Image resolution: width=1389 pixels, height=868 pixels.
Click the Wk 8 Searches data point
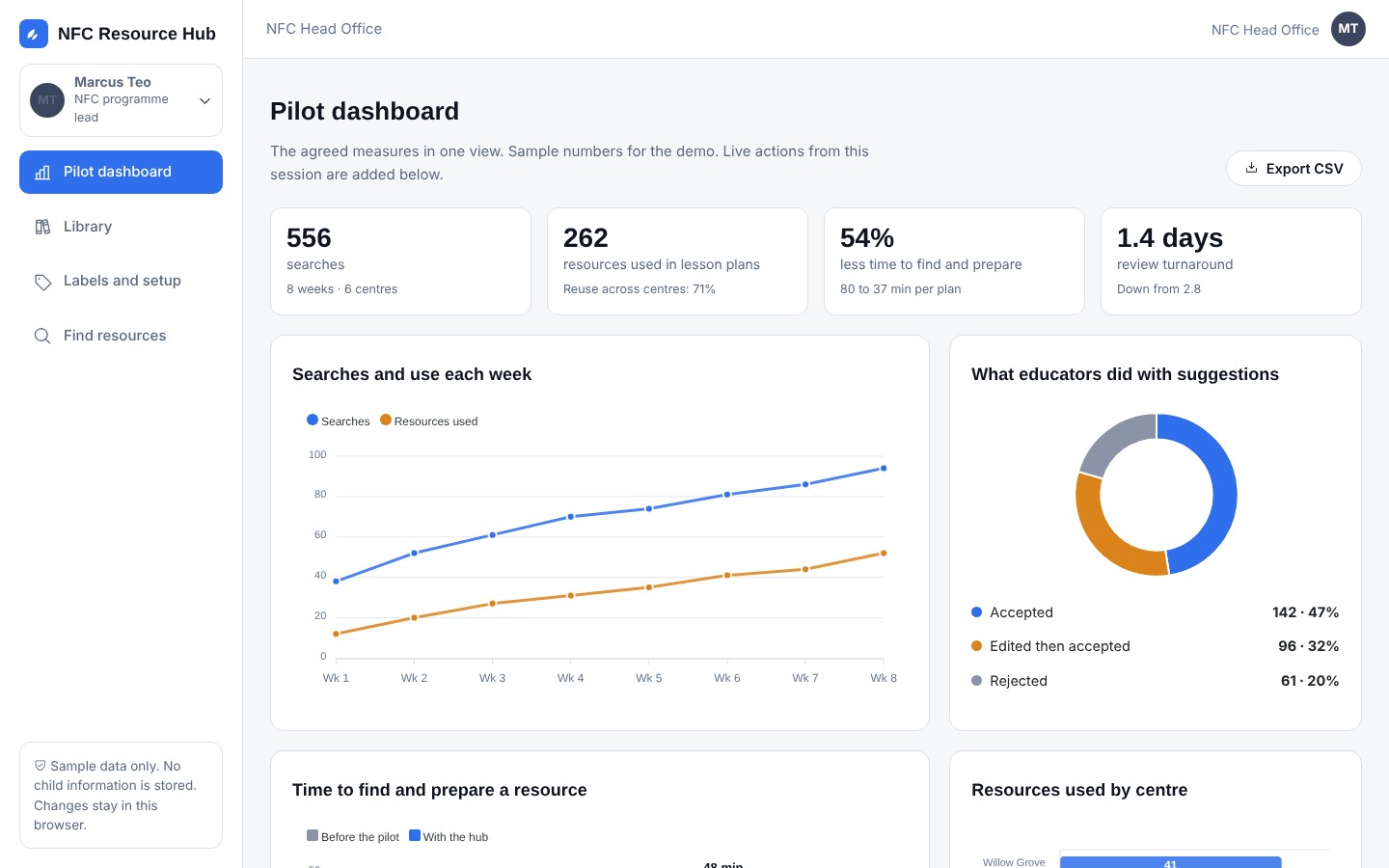(x=884, y=469)
